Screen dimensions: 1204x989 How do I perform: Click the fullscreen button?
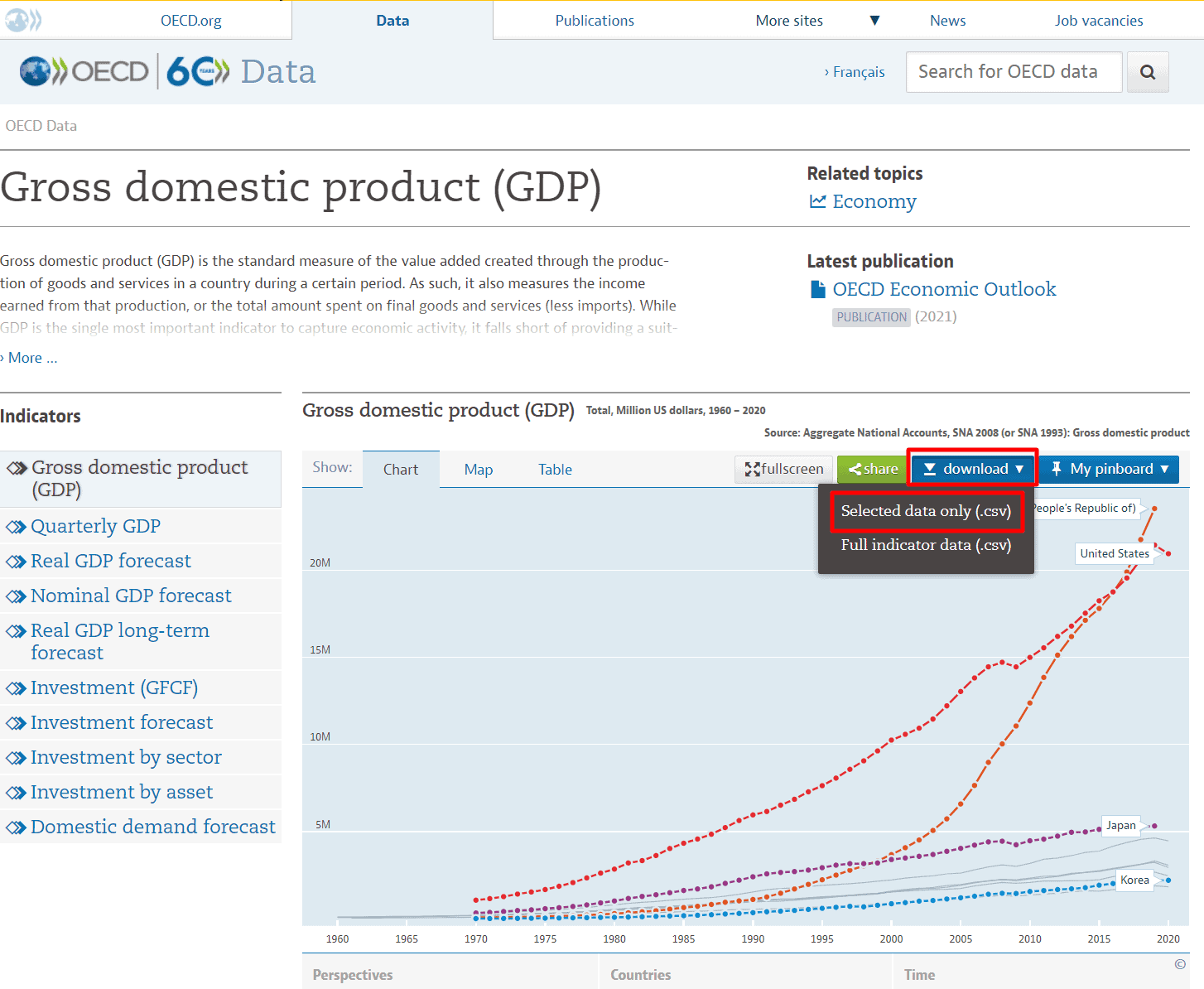click(x=783, y=469)
